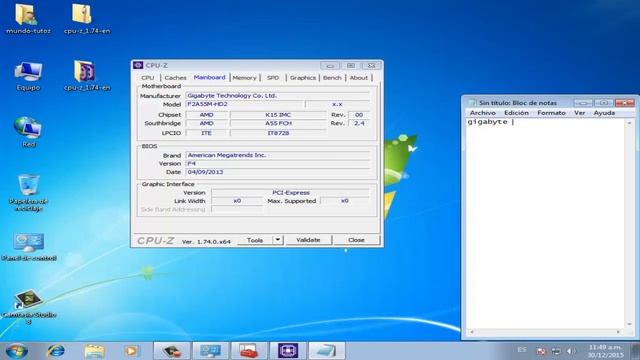
Task: Open the Windows Start orb
Action: 17,351
